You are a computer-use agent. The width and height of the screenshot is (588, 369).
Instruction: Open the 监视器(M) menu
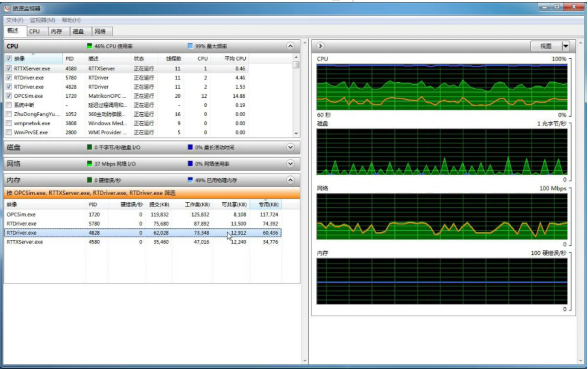point(42,20)
